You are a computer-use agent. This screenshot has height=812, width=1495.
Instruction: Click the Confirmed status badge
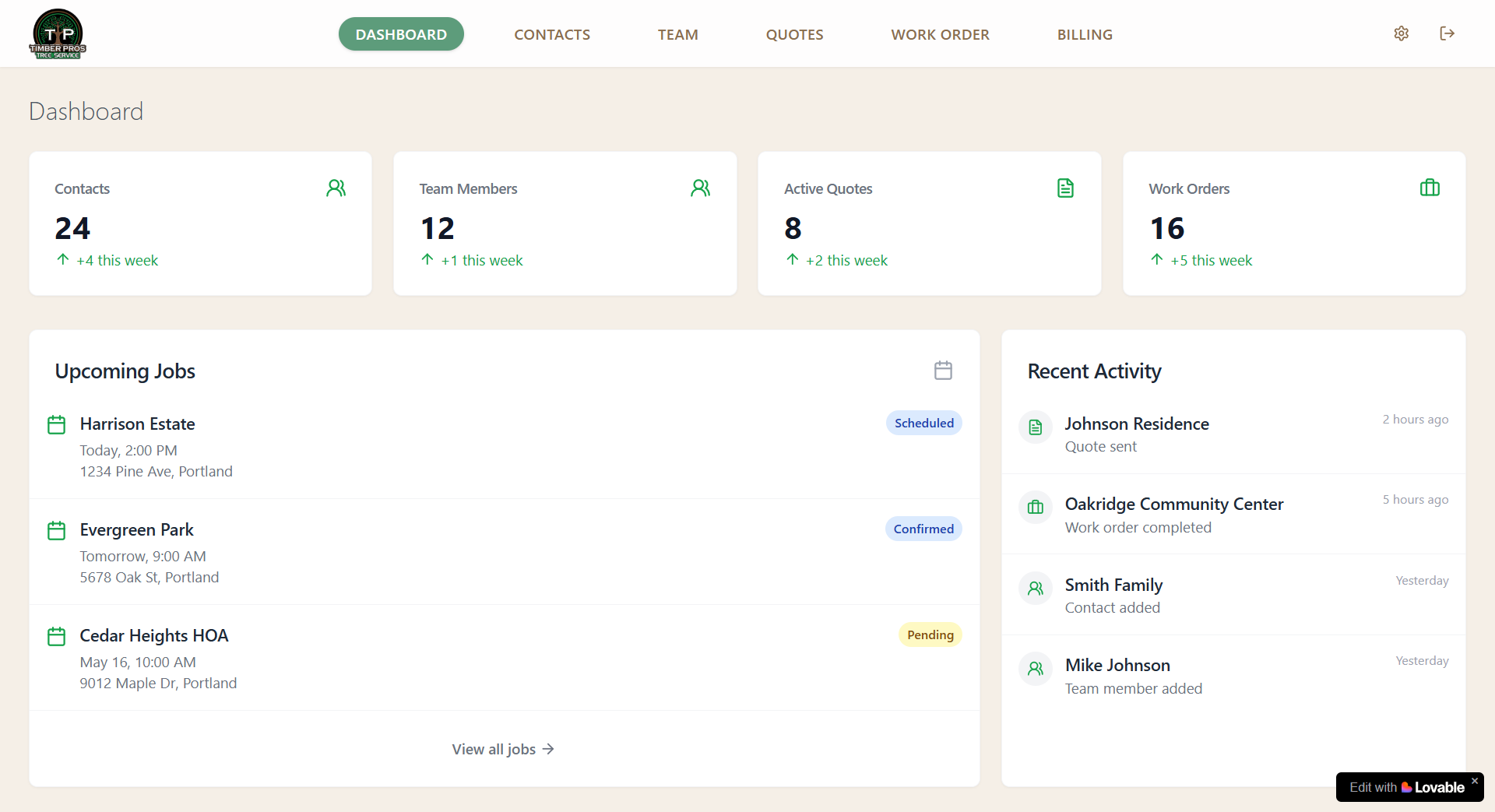[923, 529]
